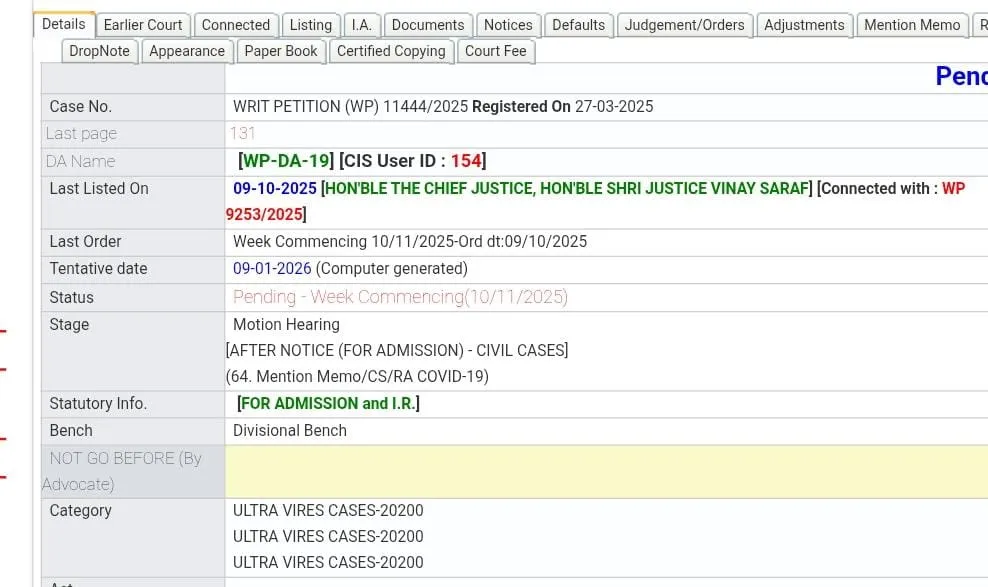988x587 pixels.
Task: Go to the Notices tab
Action: pos(508,25)
